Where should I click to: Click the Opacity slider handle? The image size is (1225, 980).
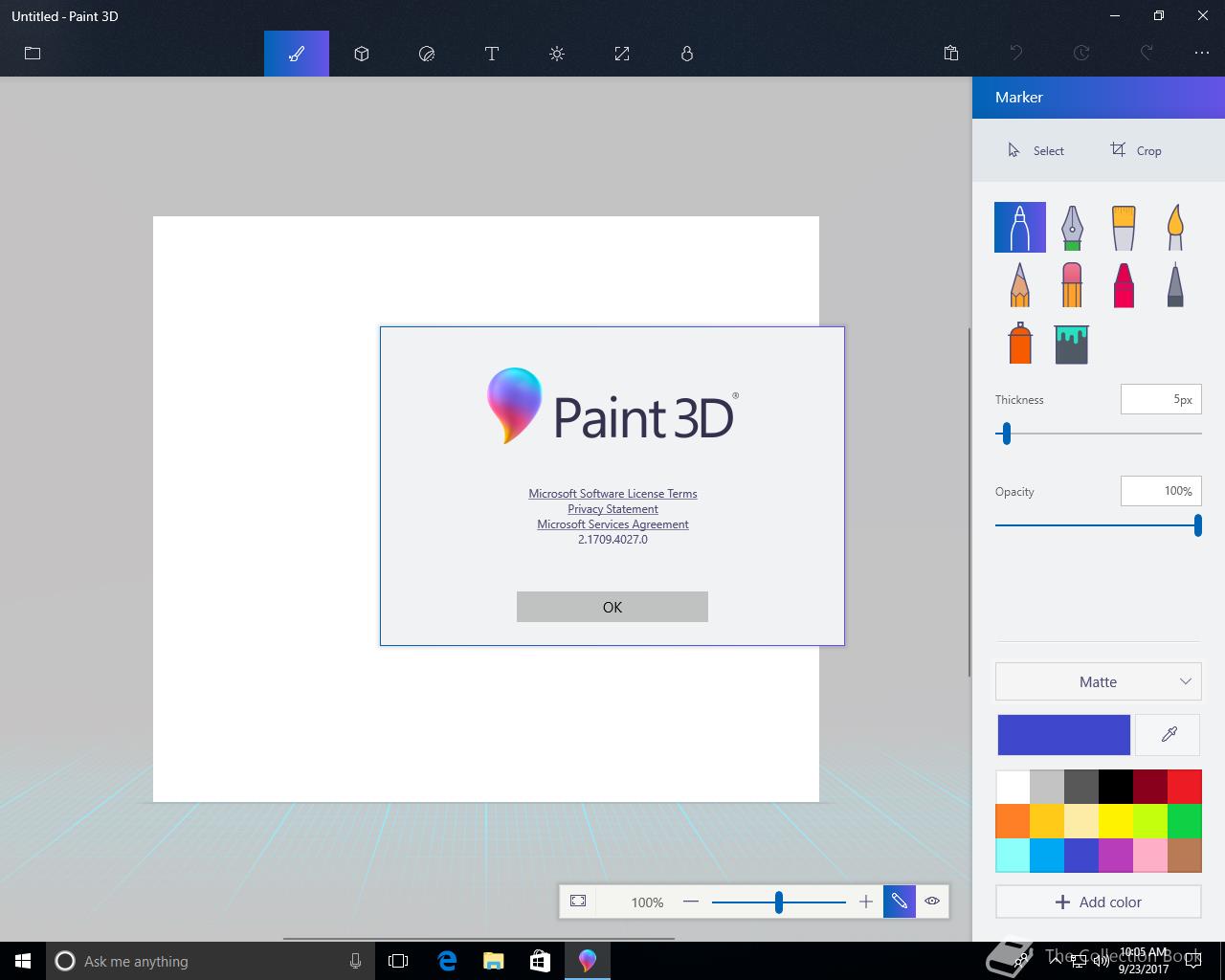[1197, 525]
